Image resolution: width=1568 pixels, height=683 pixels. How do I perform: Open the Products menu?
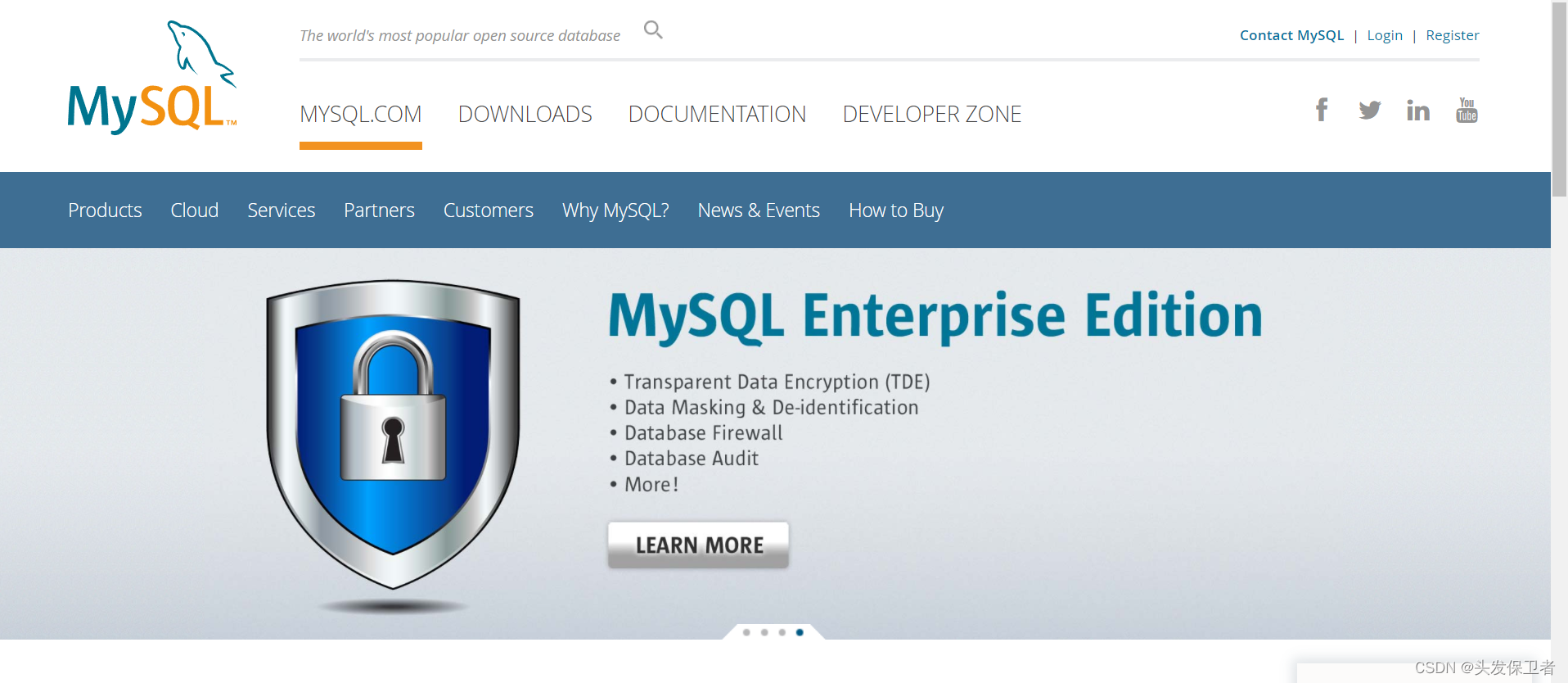point(105,210)
